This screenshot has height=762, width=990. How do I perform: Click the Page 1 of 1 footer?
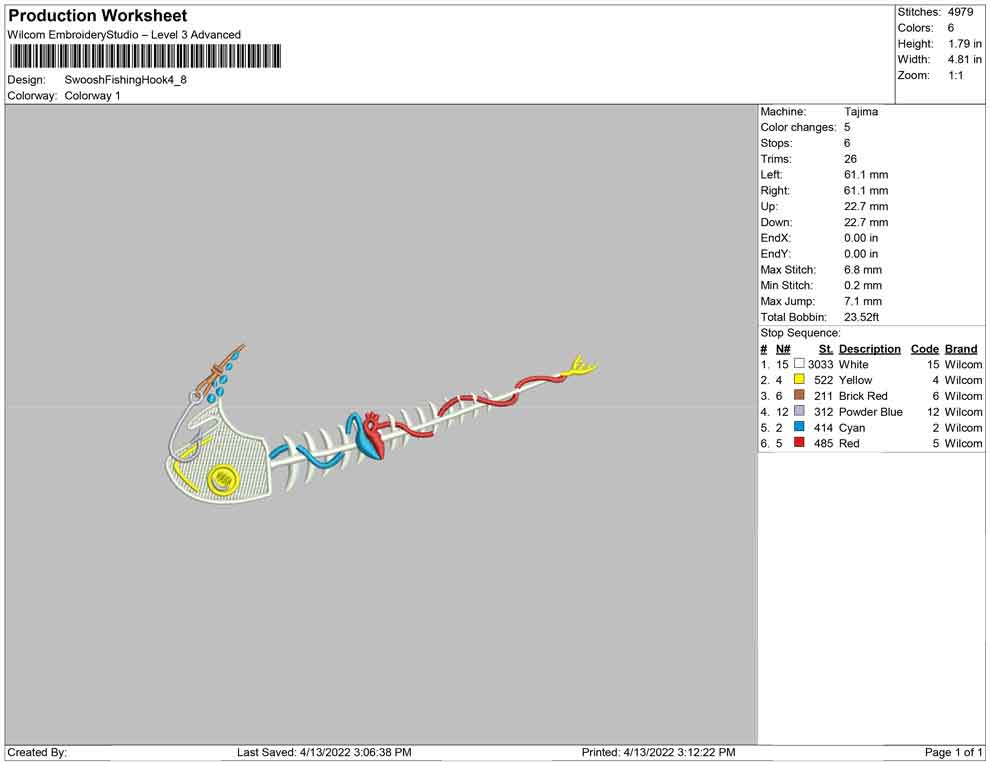coord(953,753)
